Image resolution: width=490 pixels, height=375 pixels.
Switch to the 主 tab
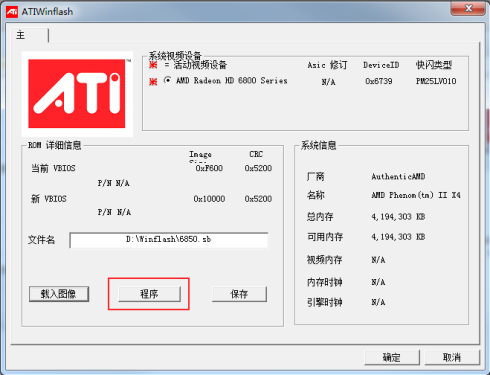pos(21,35)
